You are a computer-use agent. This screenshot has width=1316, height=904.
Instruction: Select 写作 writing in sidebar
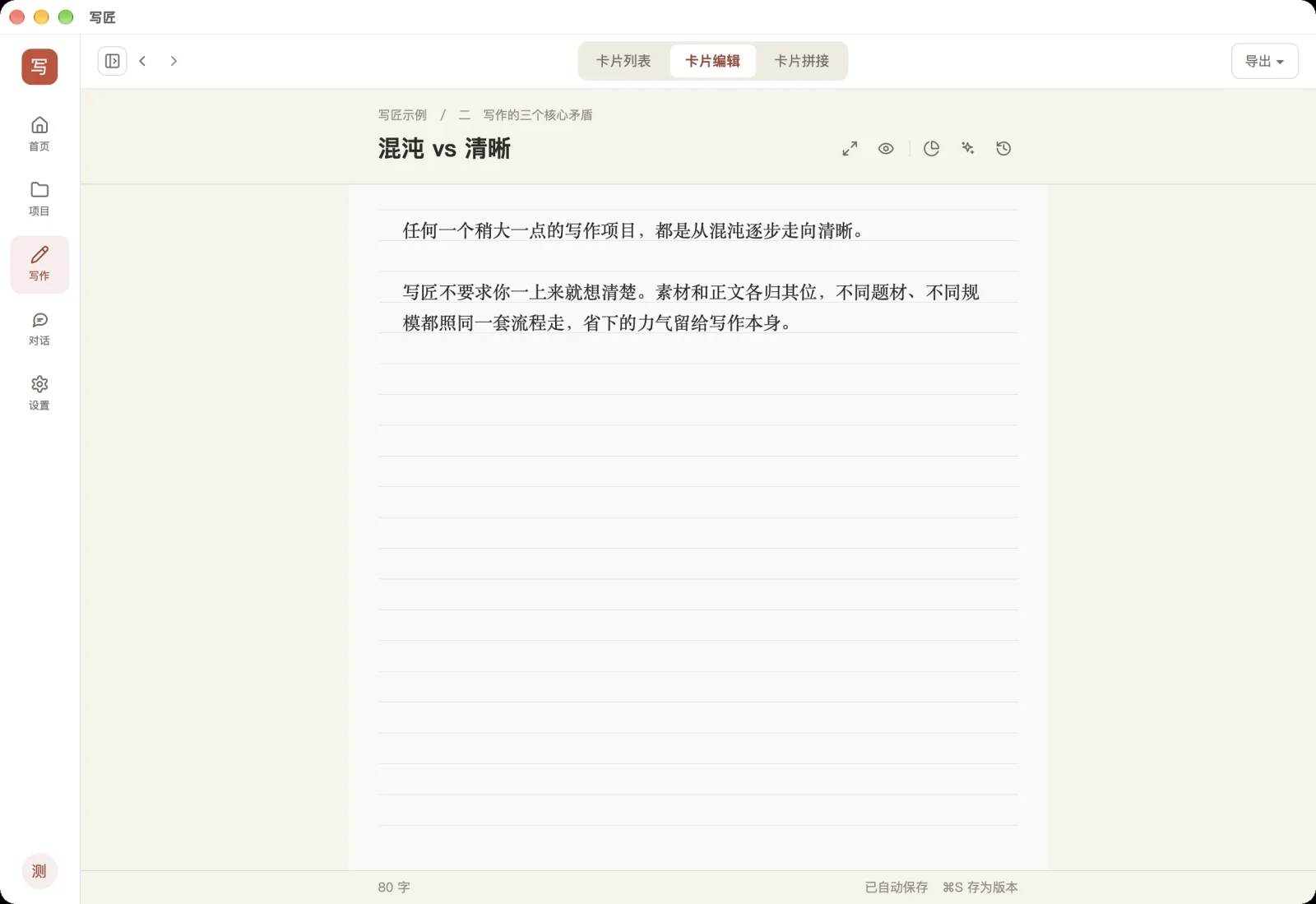(x=39, y=264)
